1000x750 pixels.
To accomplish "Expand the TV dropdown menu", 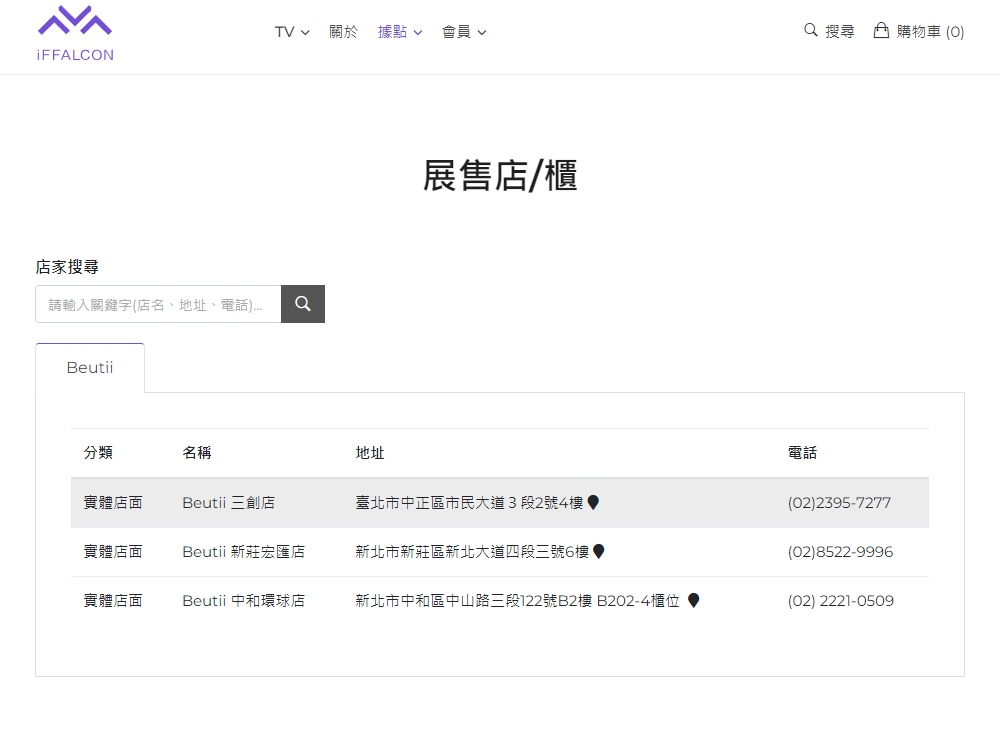I will coord(292,32).
